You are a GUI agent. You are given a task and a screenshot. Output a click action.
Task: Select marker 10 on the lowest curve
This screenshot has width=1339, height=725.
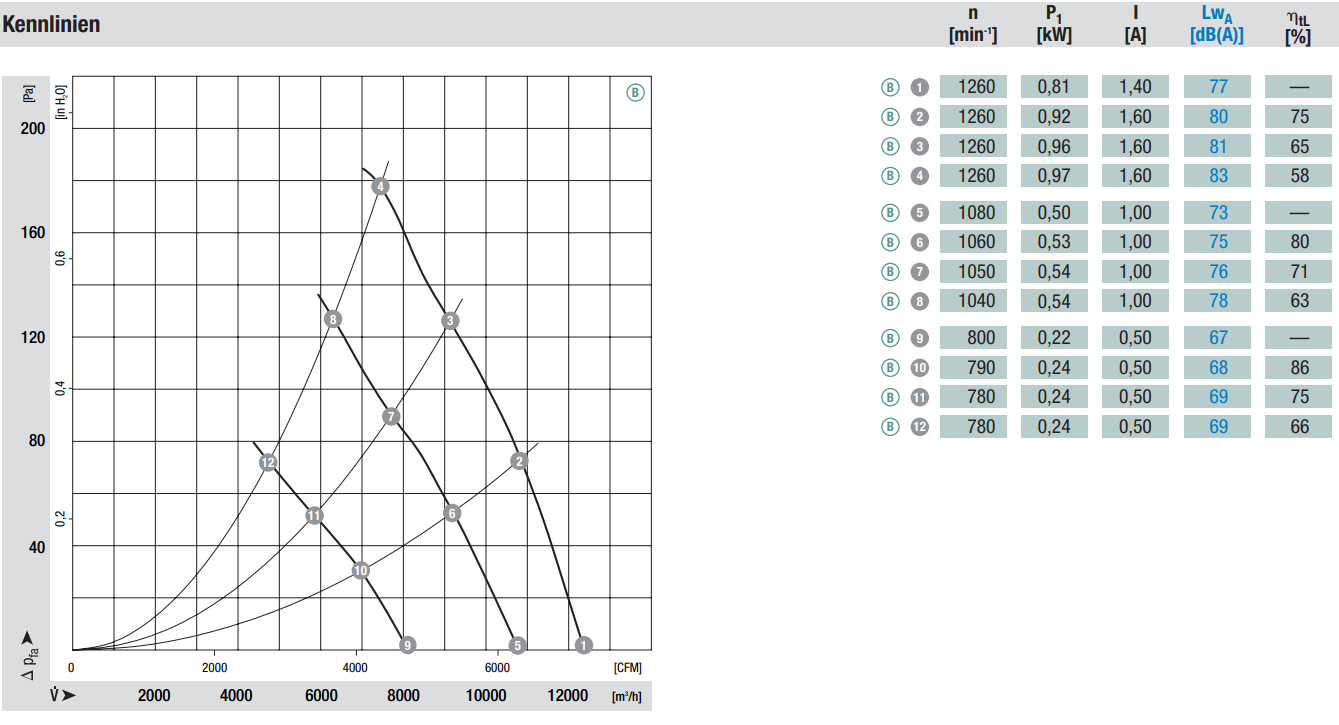point(361,570)
